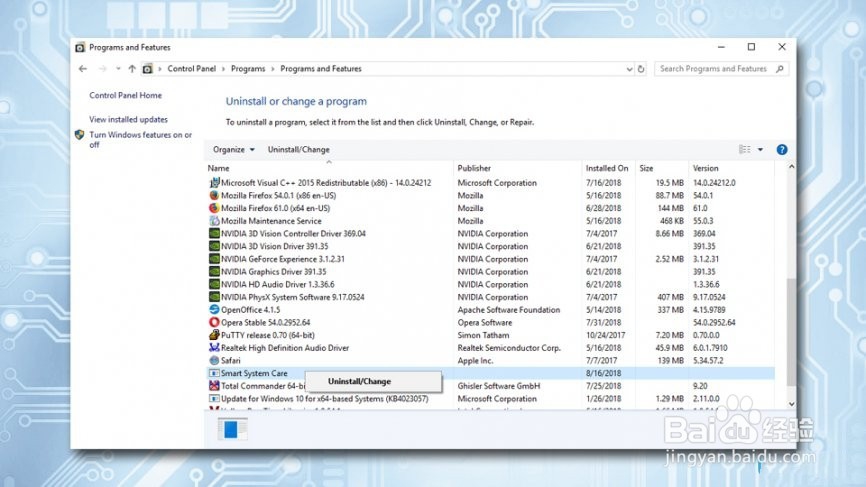This screenshot has height=487, width=866.
Task: Open the Help question mark icon
Action: pos(781,150)
